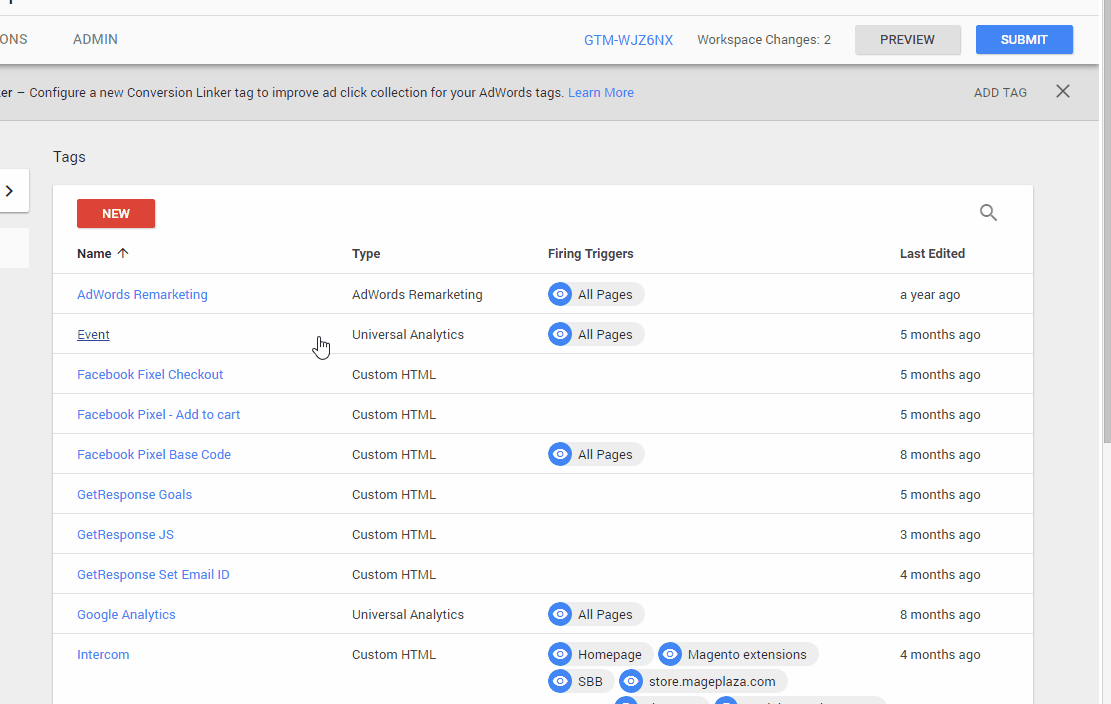
Task: Click the vertical page scrollbar
Action: pyautogui.click(x=1106, y=220)
